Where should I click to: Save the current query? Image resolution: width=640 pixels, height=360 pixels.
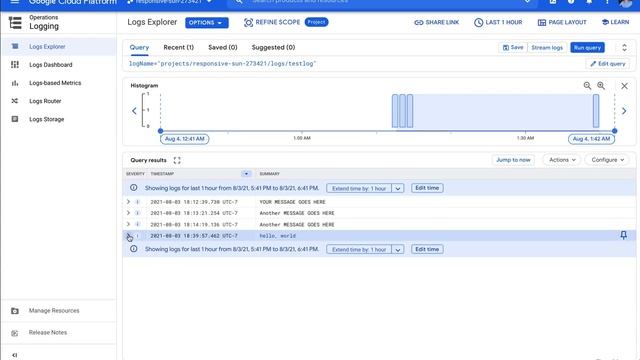point(513,47)
